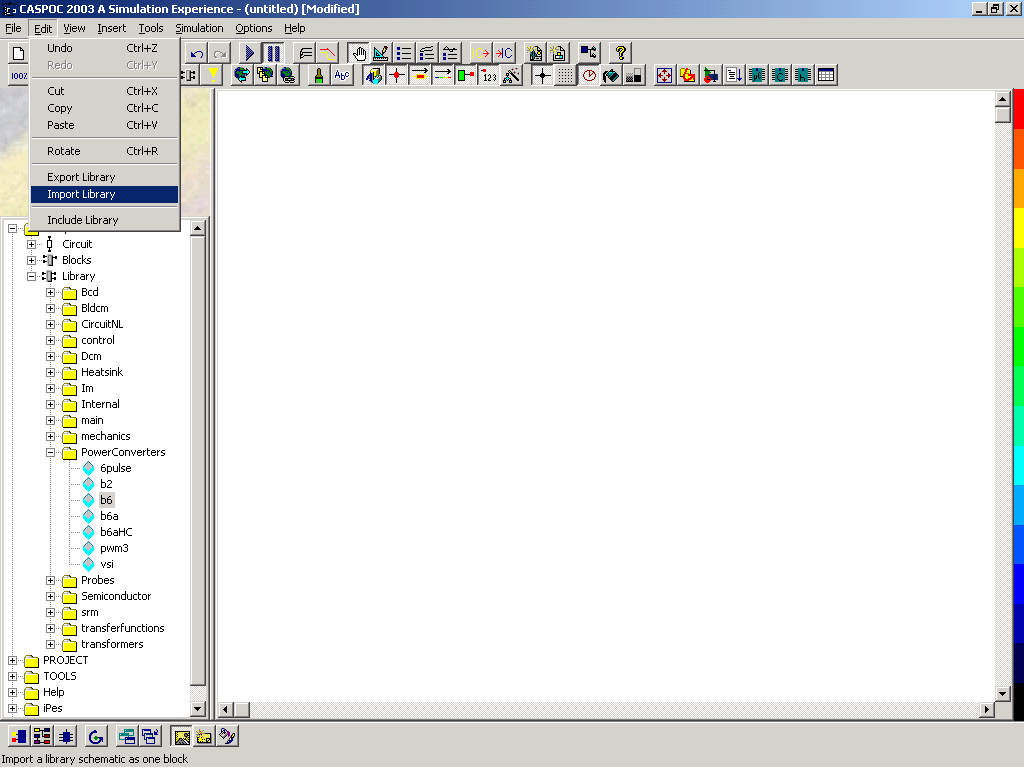Select the green paintbrush tool

pos(319,75)
